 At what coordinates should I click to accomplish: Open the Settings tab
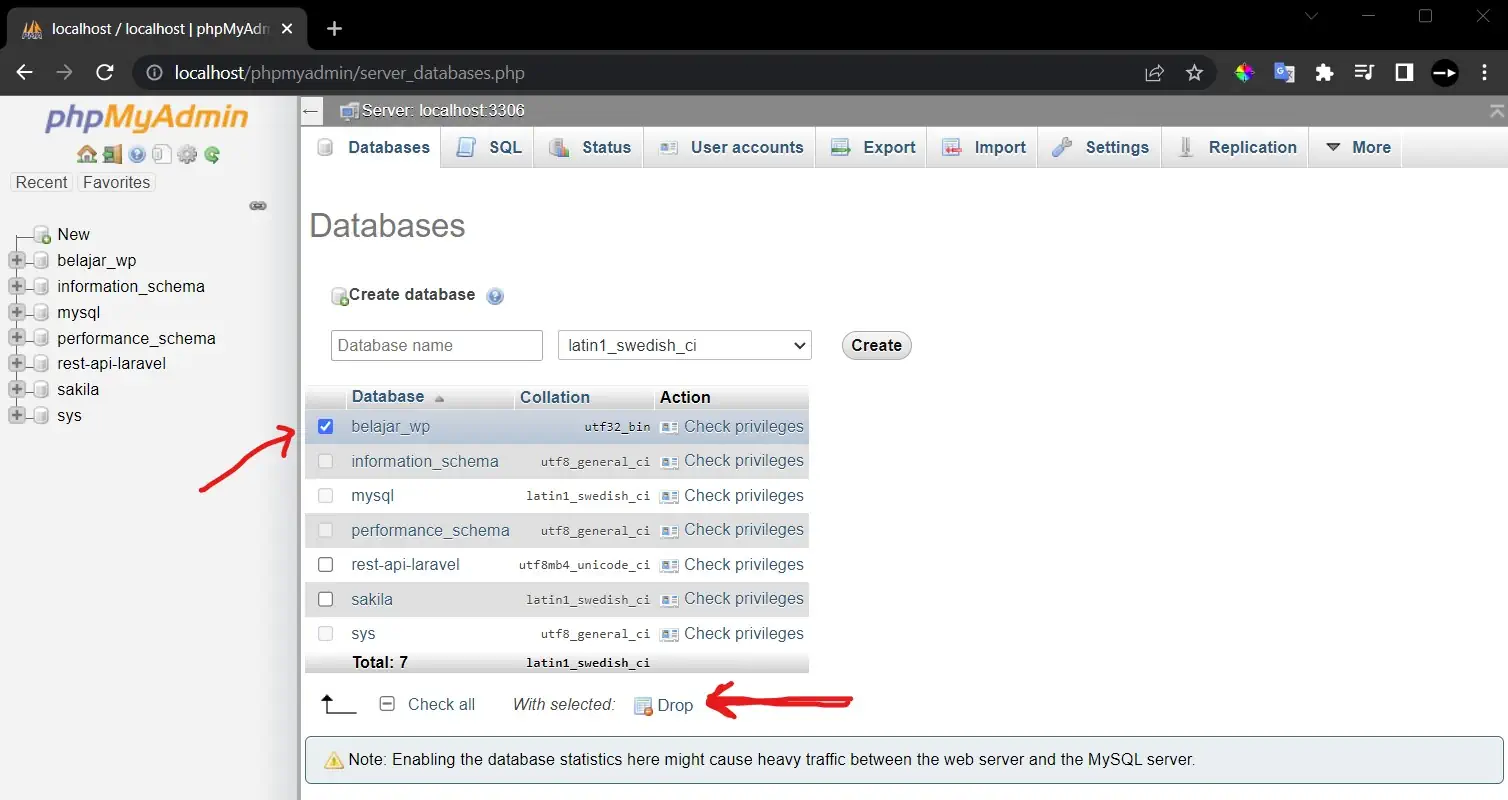1100,147
